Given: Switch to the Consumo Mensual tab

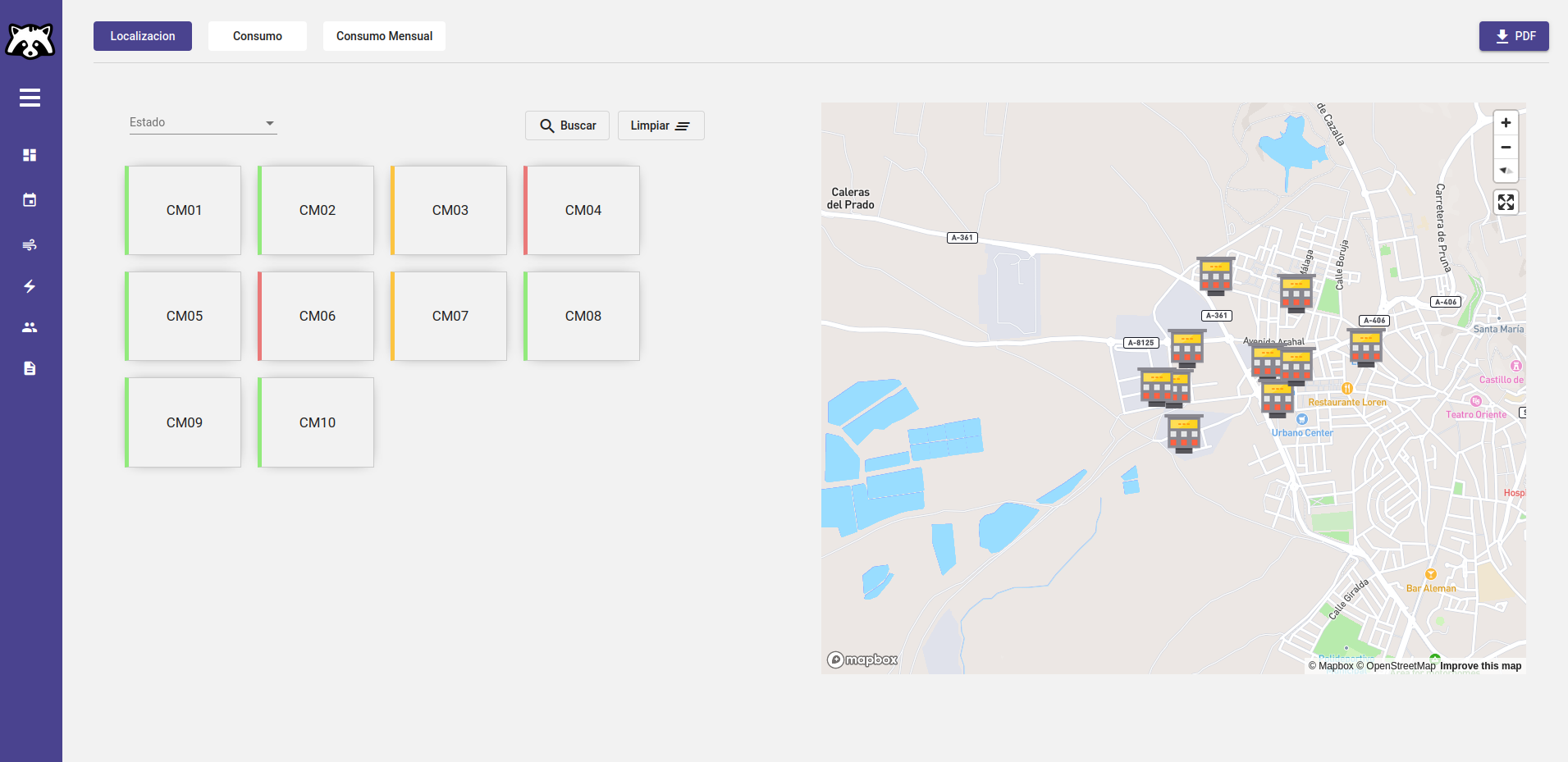Looking at the screenshot, I should tap(384, 36).
